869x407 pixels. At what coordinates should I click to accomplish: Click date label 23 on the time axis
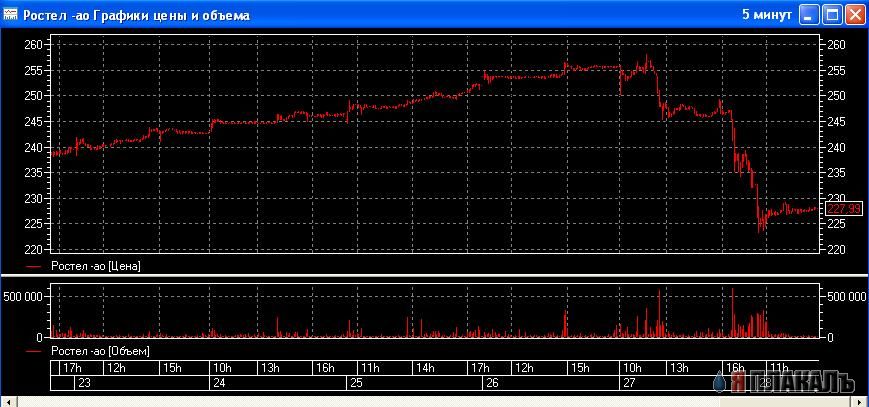point(84,383)
